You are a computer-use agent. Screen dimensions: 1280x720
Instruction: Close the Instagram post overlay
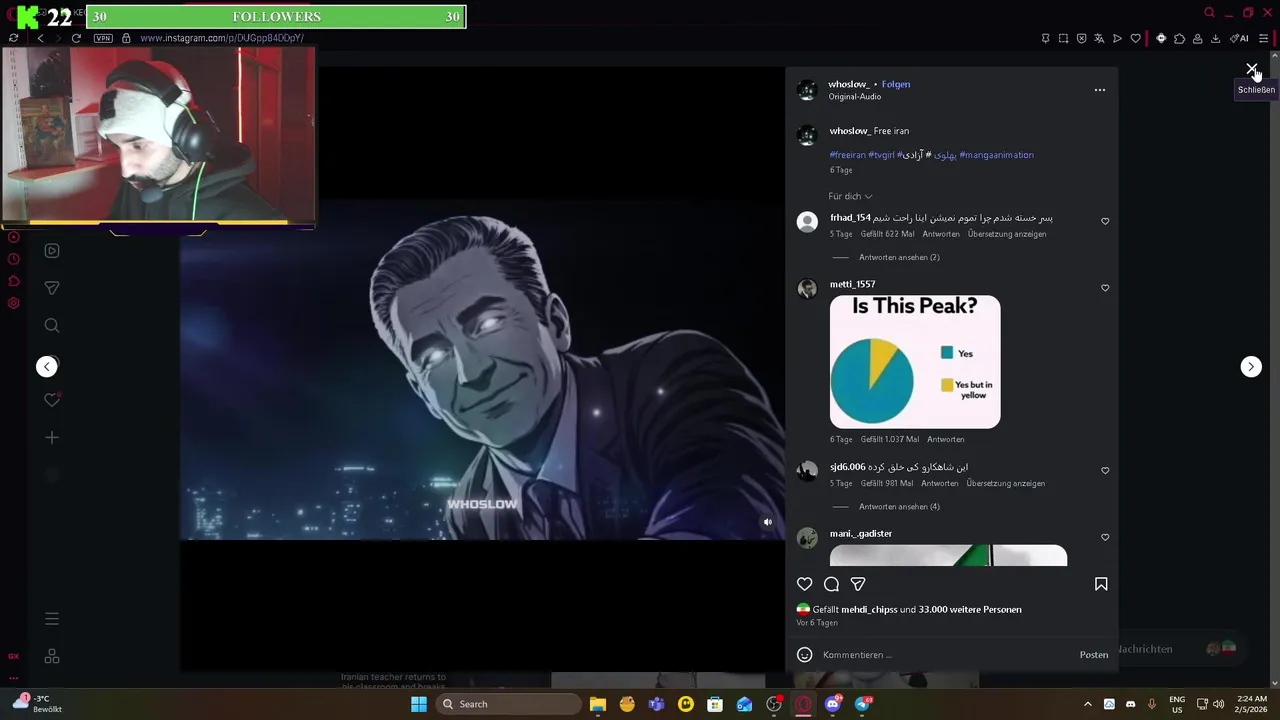1251,69
